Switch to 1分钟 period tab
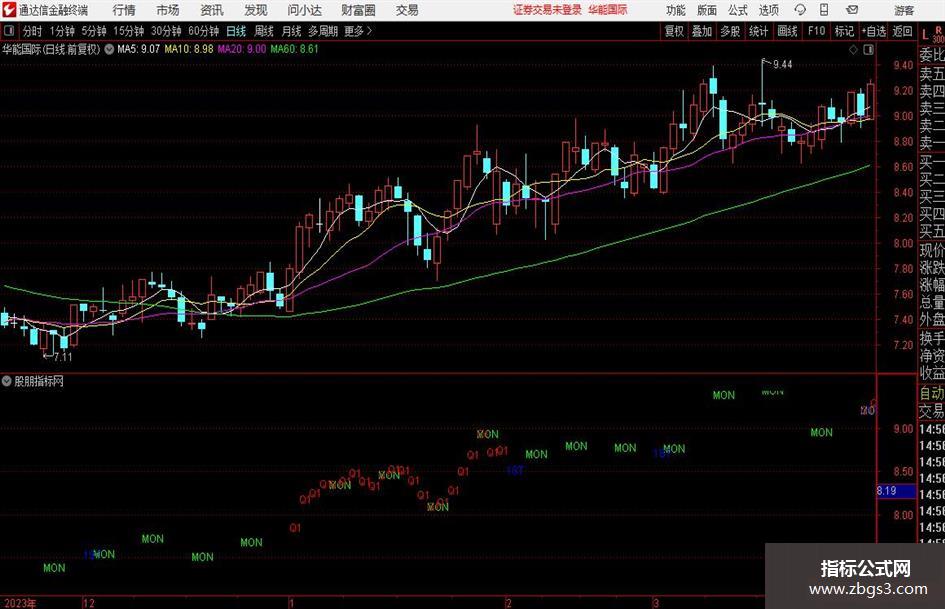945x609 pixels. tap(62, 31)
